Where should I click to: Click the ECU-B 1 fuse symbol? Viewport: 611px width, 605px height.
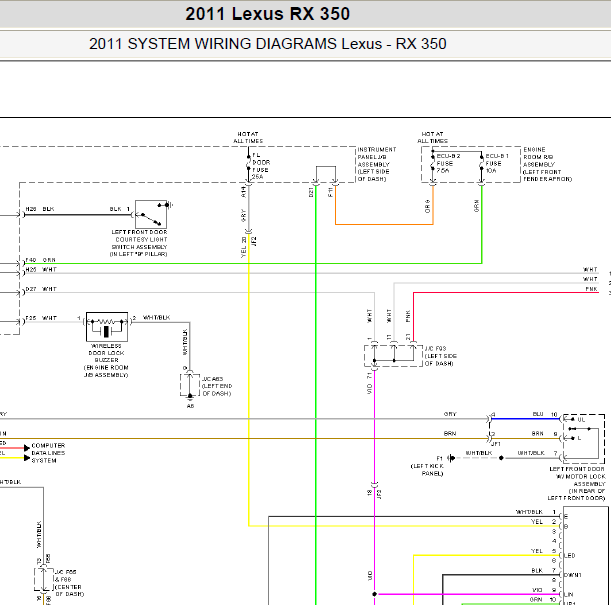pyautogui.click(x=482, y=163)
